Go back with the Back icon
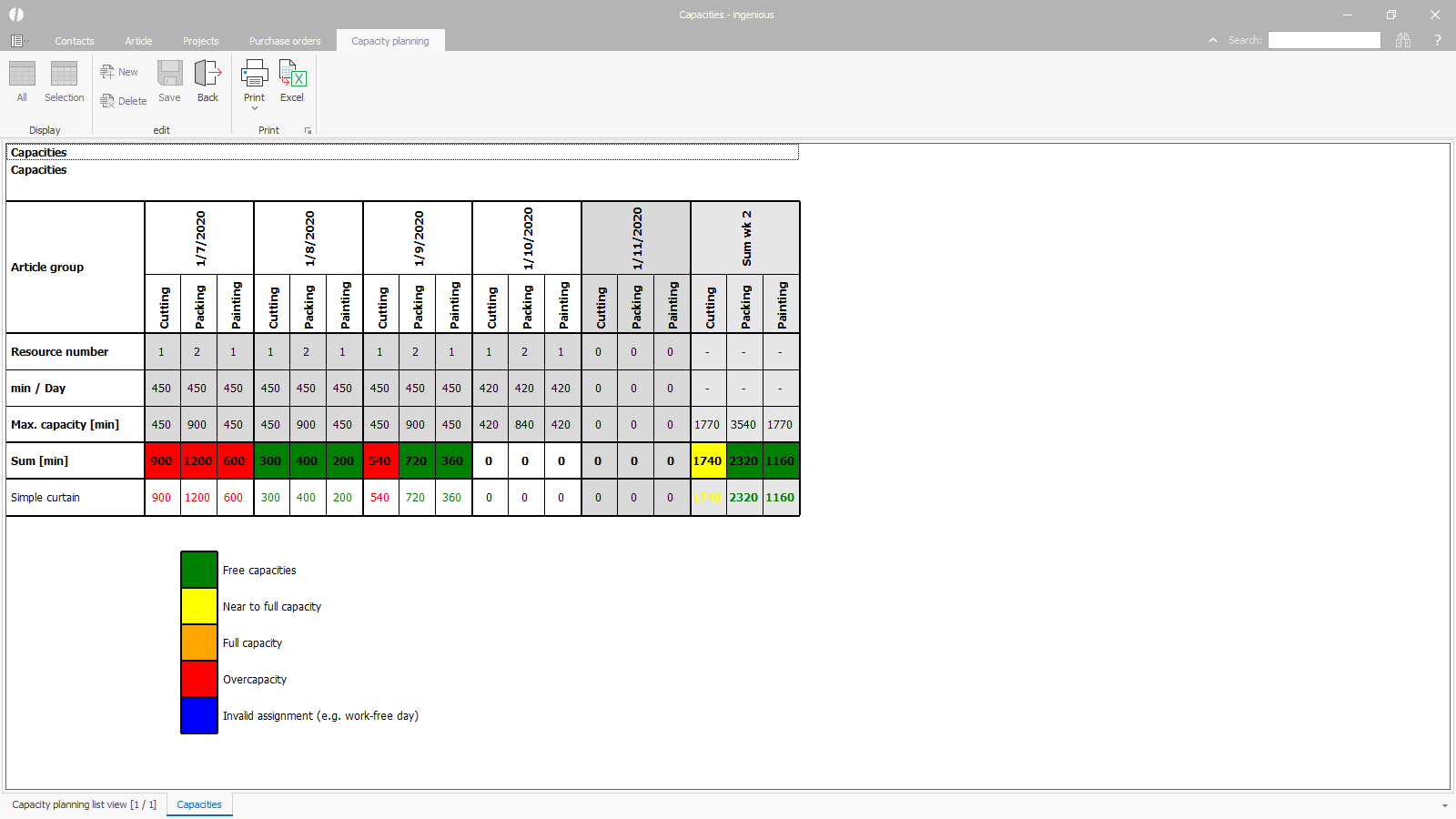Screen dimensions: 1456x819 tap(207, 75)
